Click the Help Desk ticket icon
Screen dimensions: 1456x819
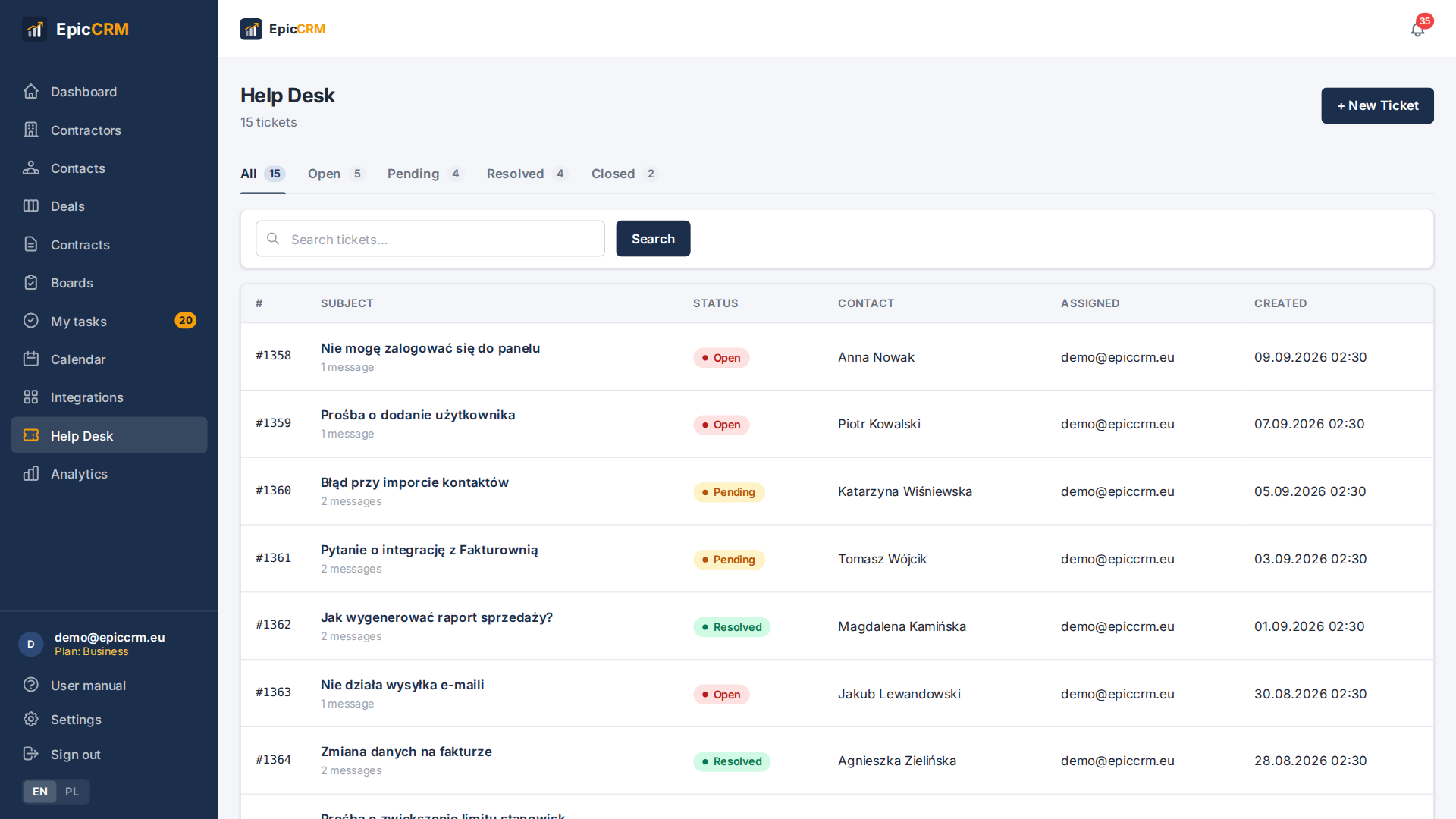click(x=31, y=435)
